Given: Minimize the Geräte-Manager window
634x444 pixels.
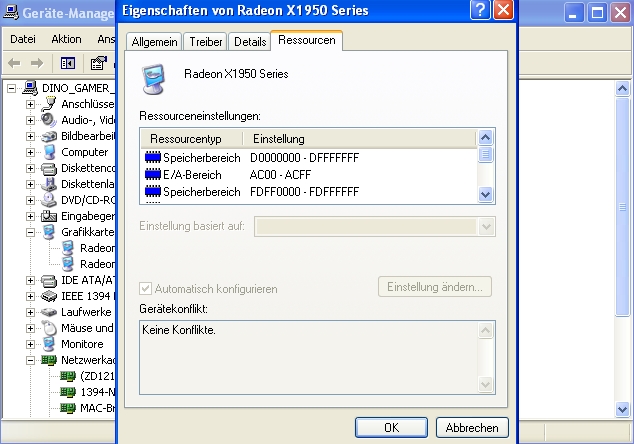Looking at the screenshot, I should coord(573,13).
